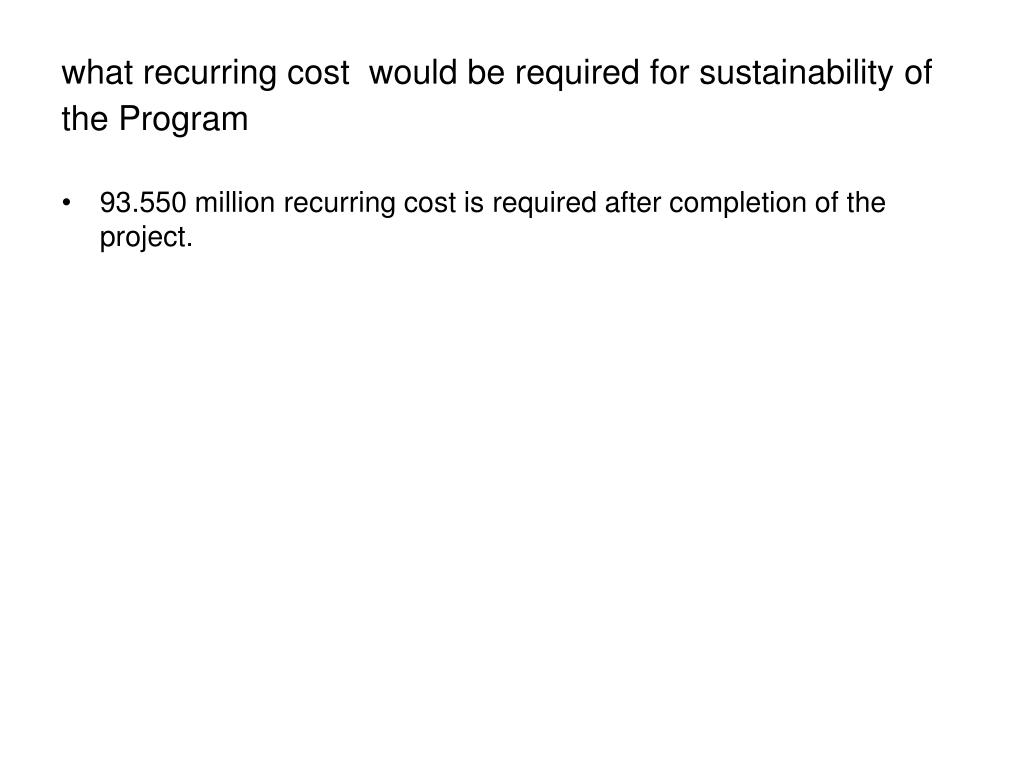
Task: Click the word 'cost' in the title
Action: coord(318,72)
